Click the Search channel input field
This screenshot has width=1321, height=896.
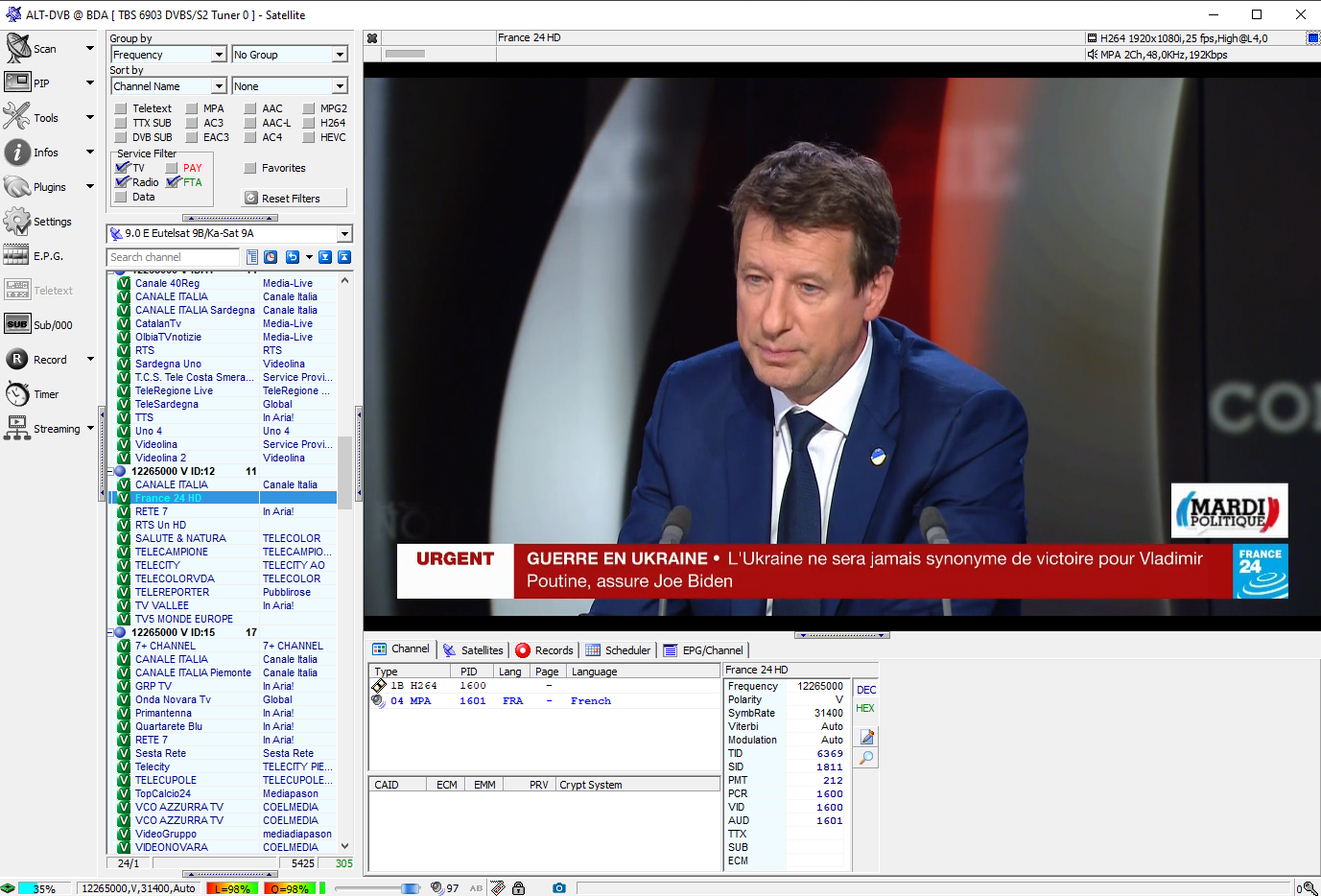[173, 257]
